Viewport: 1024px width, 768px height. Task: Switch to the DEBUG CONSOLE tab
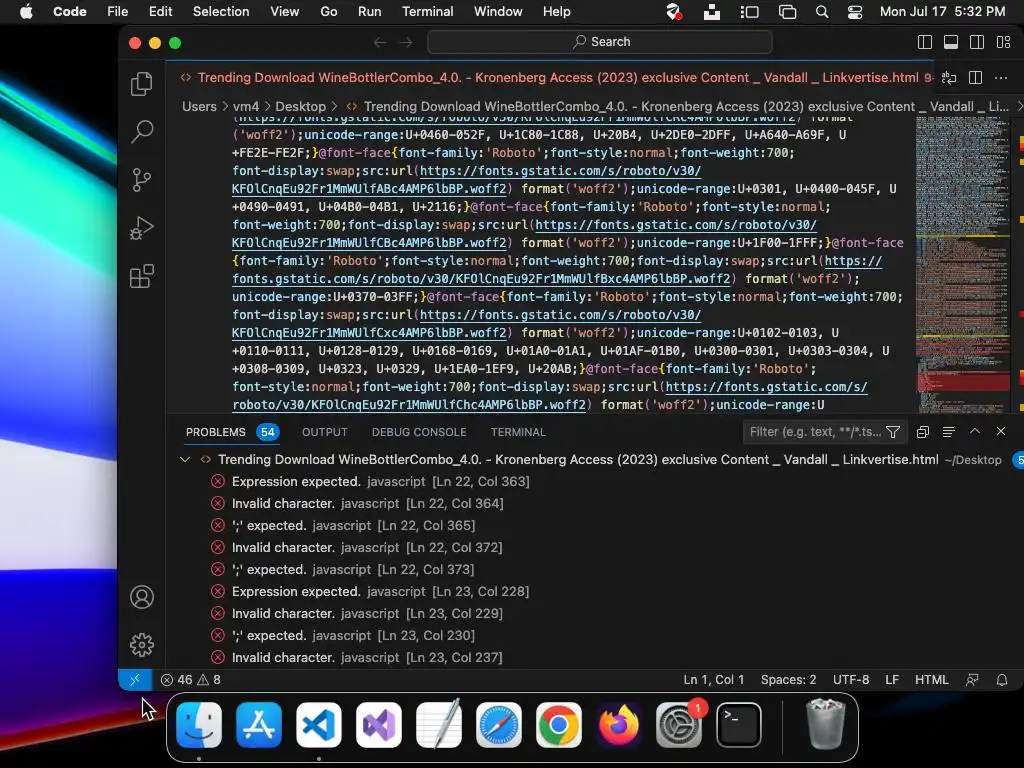[x=419, y=432]
